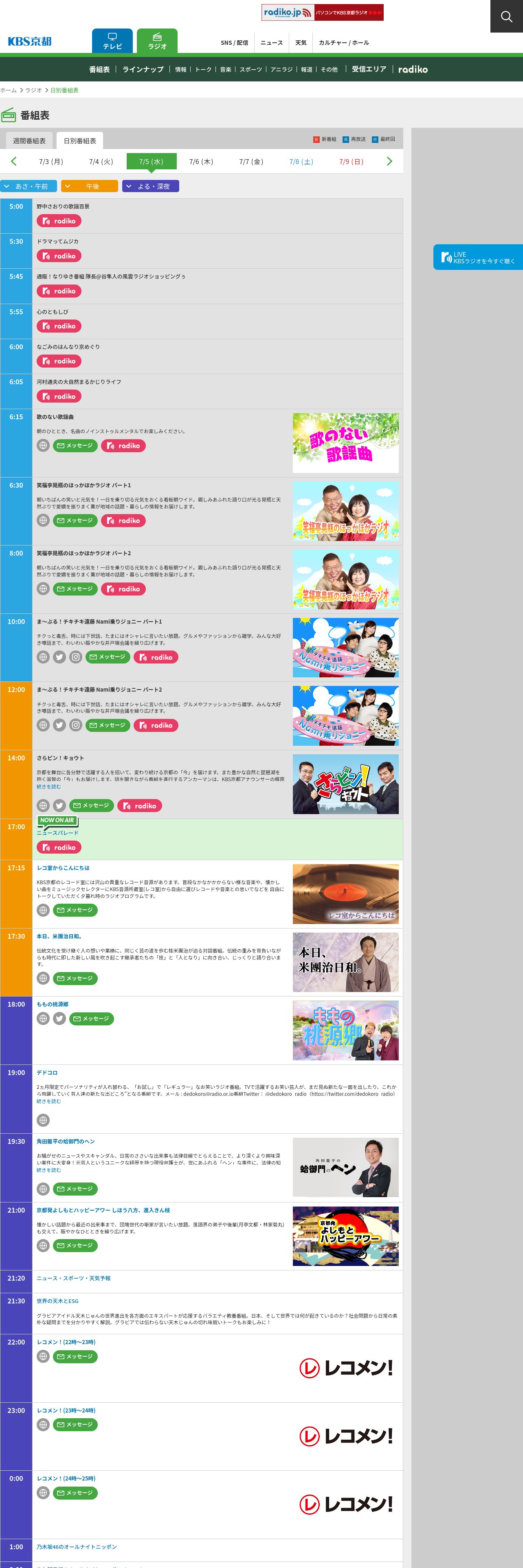
Task: Go to ラインナップ in navigation
Action: pyautogui.click(x=143, y=69)
